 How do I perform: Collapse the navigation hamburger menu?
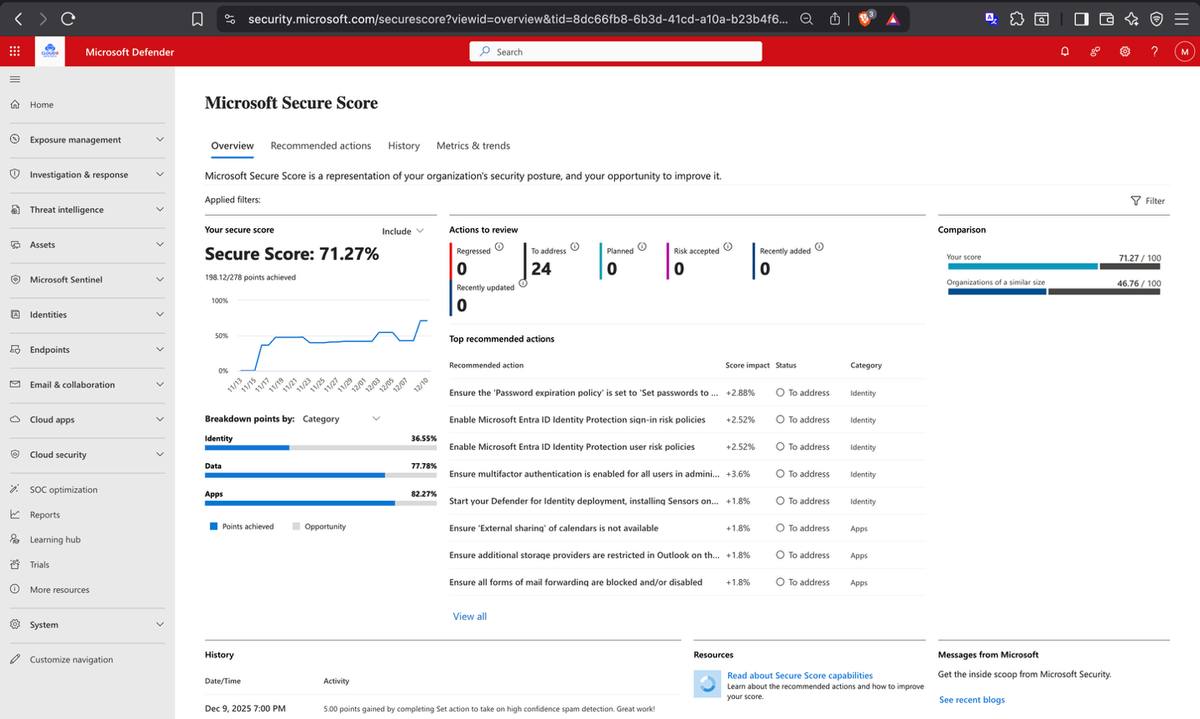(x=15, y=79)
